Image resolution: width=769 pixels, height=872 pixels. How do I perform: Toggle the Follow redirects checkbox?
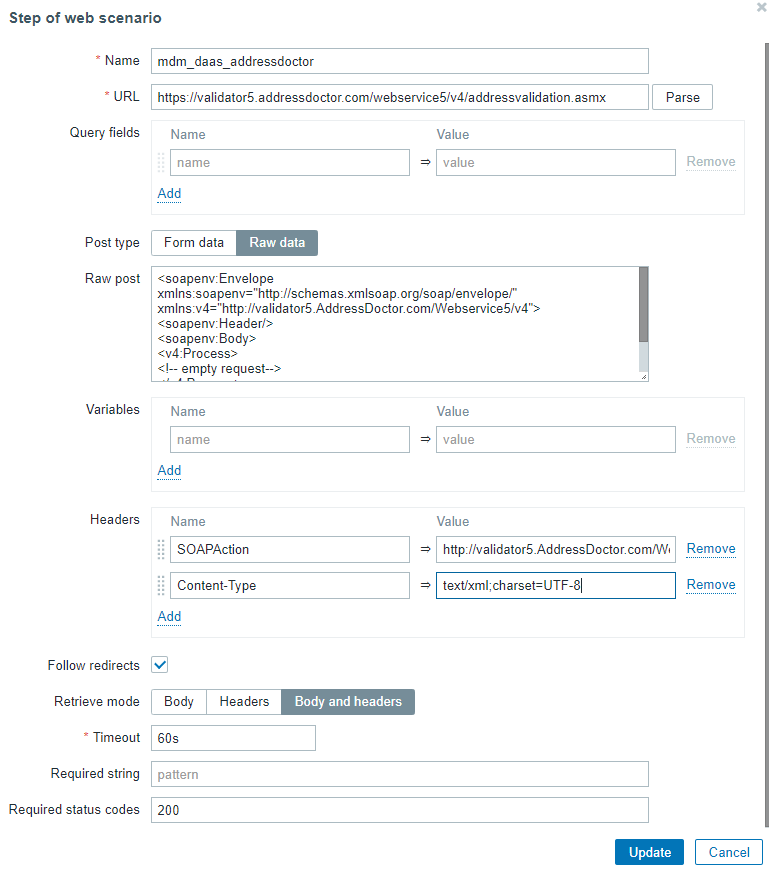(x=160, y=665)
